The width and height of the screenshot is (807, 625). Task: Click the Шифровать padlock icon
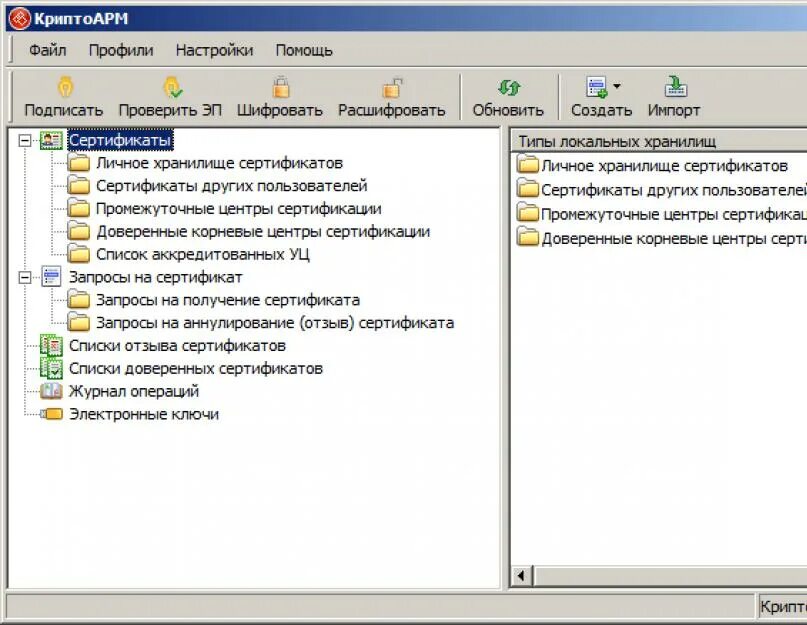pos(280,86)
